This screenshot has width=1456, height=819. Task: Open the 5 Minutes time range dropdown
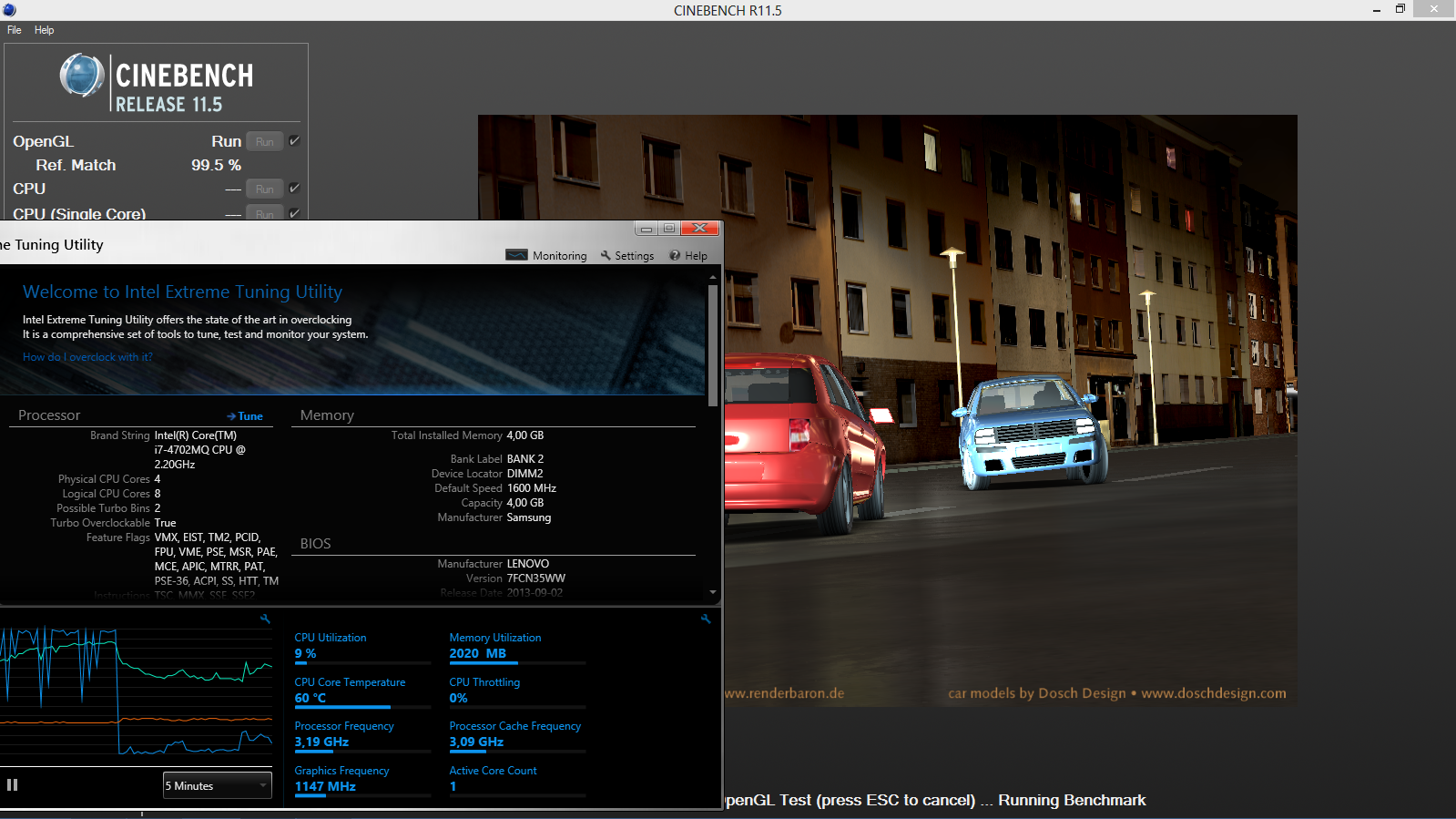click(x=218, y=785)
